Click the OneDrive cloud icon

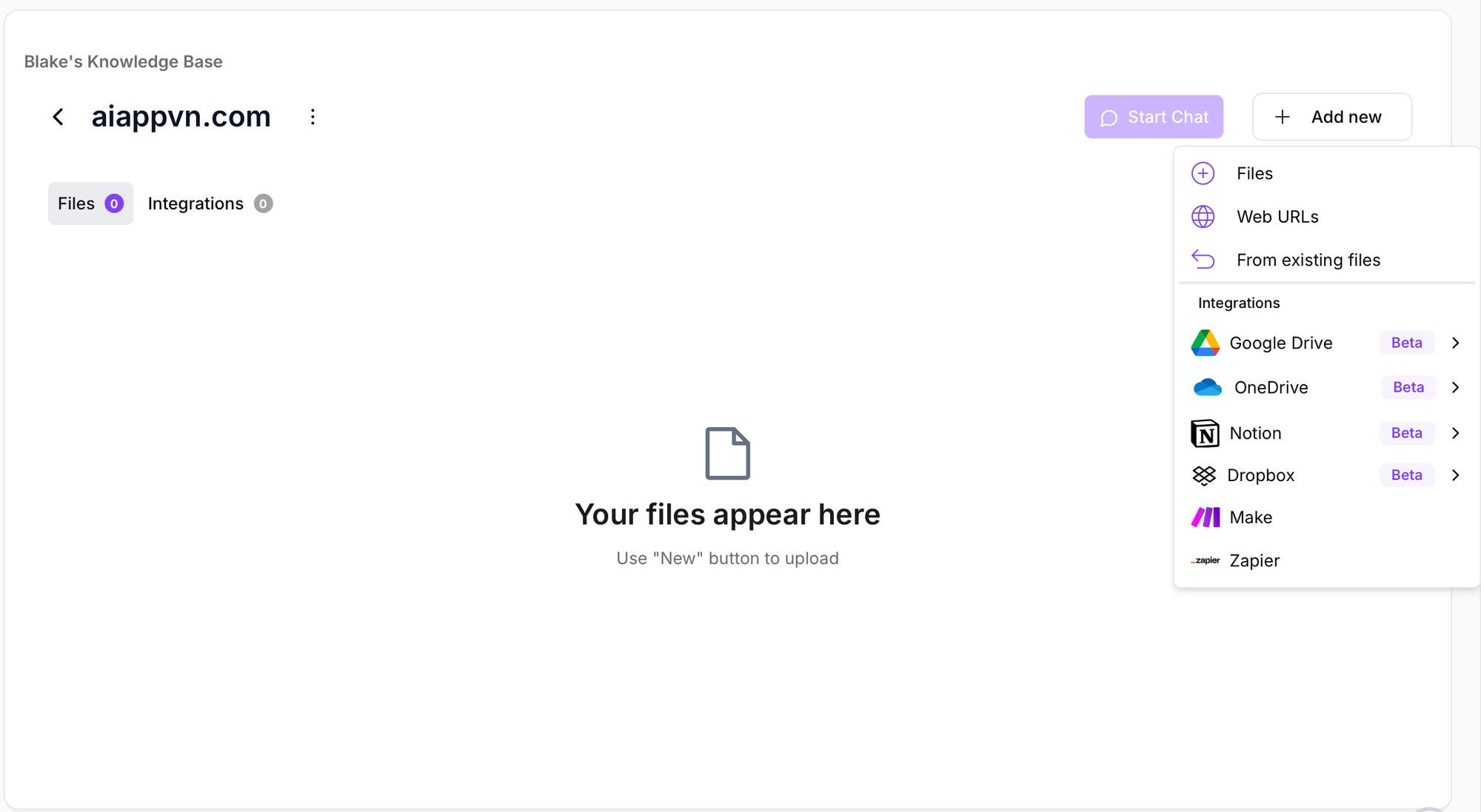(x=1207, y=387)
